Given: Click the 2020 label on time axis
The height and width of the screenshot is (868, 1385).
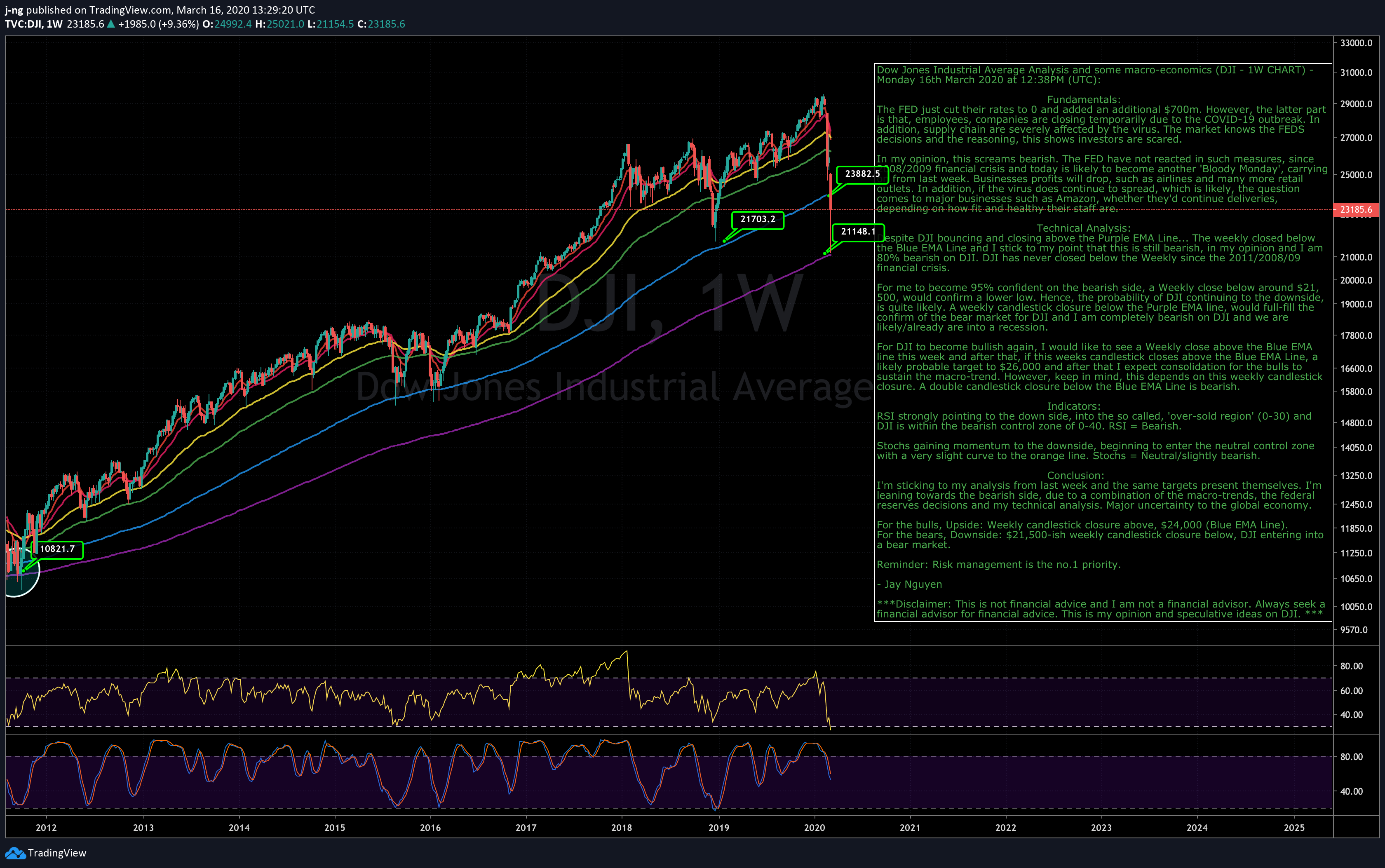Looking at the screenshot, I should (815, 828).
